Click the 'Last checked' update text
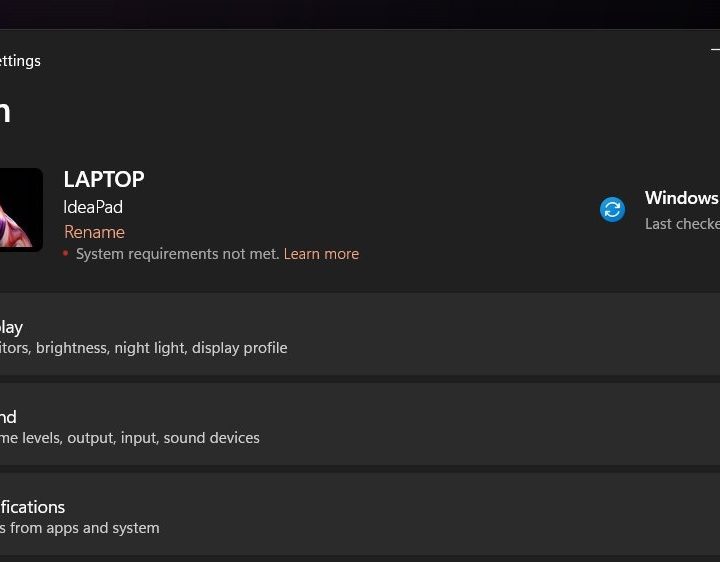The height and width of the screenshot is (562, 720). pyautogui.click(x=682, y=224)
